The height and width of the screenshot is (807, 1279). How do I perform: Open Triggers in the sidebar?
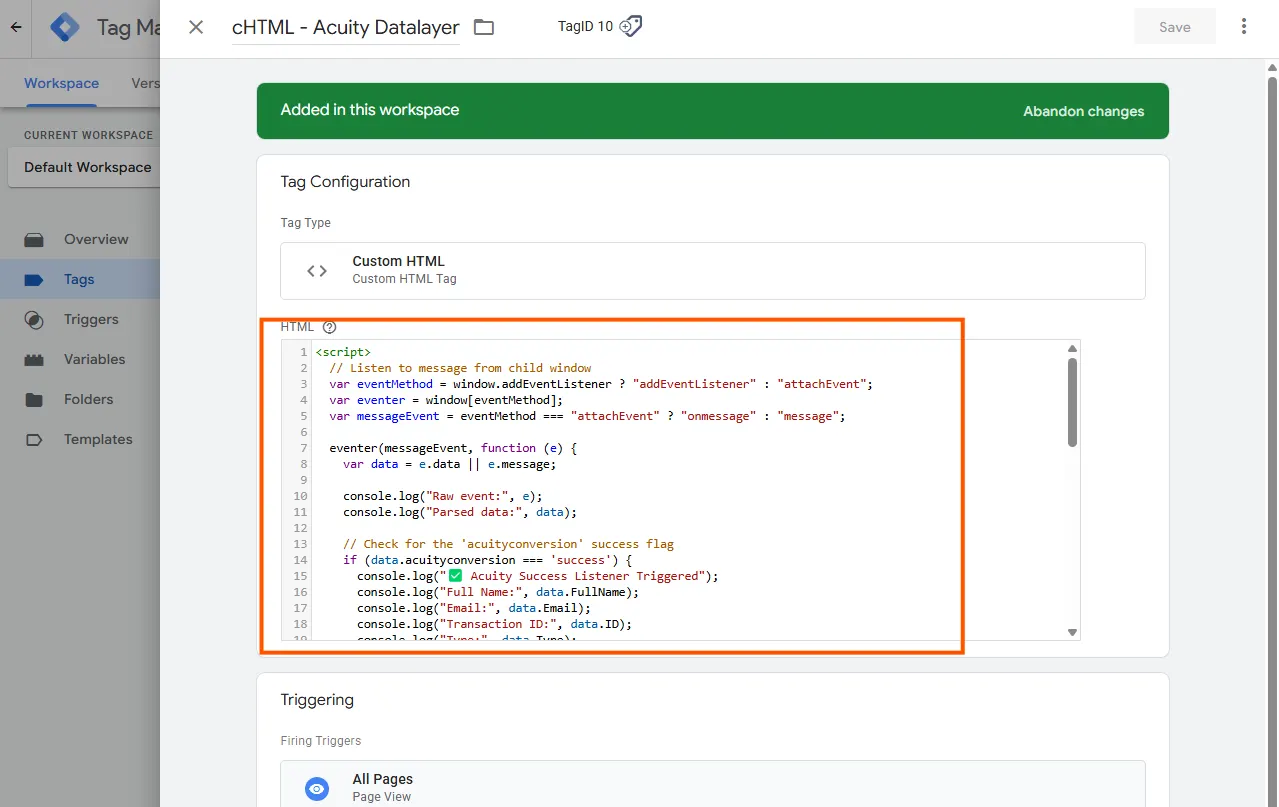click(x=91, y=319)
